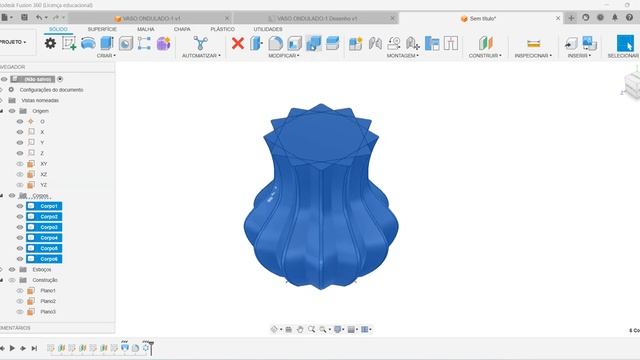This screenshot has height=360, width=640.
Task: Choose the Fillet tool icon
Action: coord(276,43)
